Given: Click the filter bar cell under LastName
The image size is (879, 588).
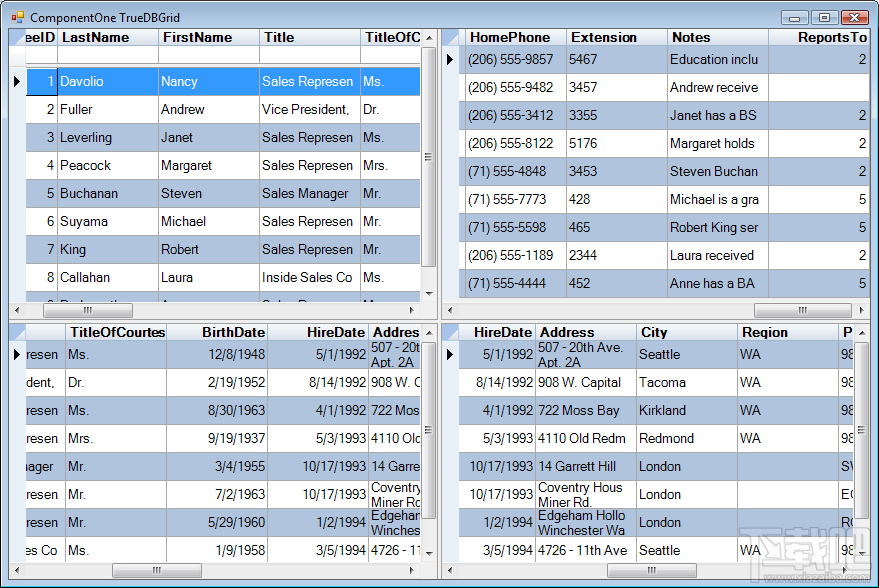Looking at the screenshot, I should point(108,55).
